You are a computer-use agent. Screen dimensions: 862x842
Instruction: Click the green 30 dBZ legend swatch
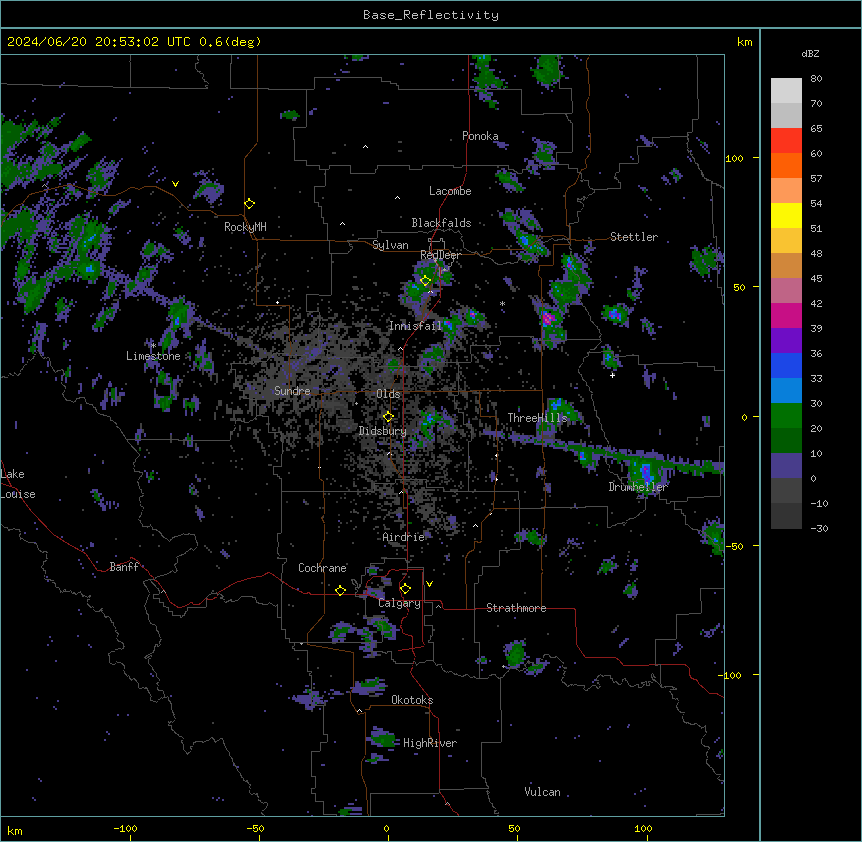tap(786, 416)
